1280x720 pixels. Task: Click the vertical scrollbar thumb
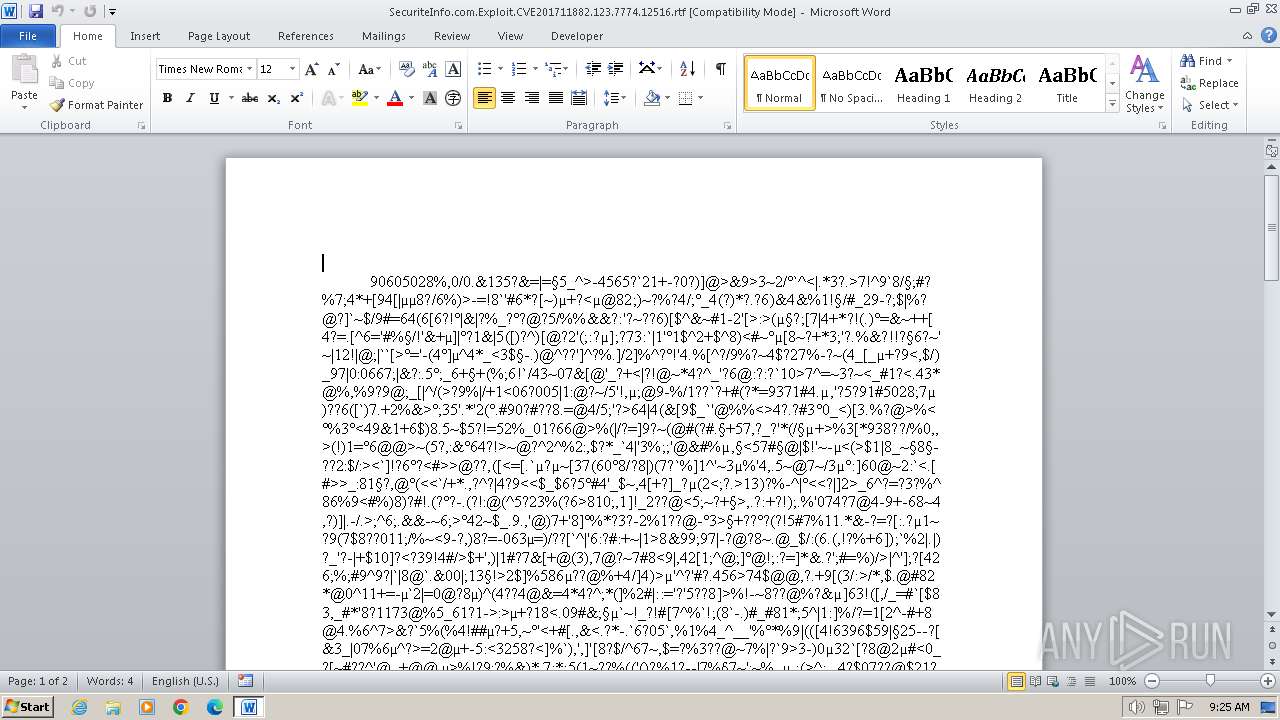tap(1271, 226)
